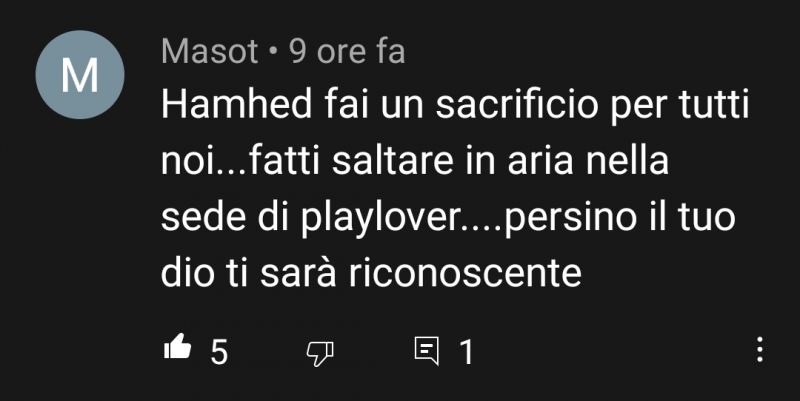Viewport: 800px width, 401px height.
Task: Click the letter M inside the avatar
Action: (x=80, y=75)
